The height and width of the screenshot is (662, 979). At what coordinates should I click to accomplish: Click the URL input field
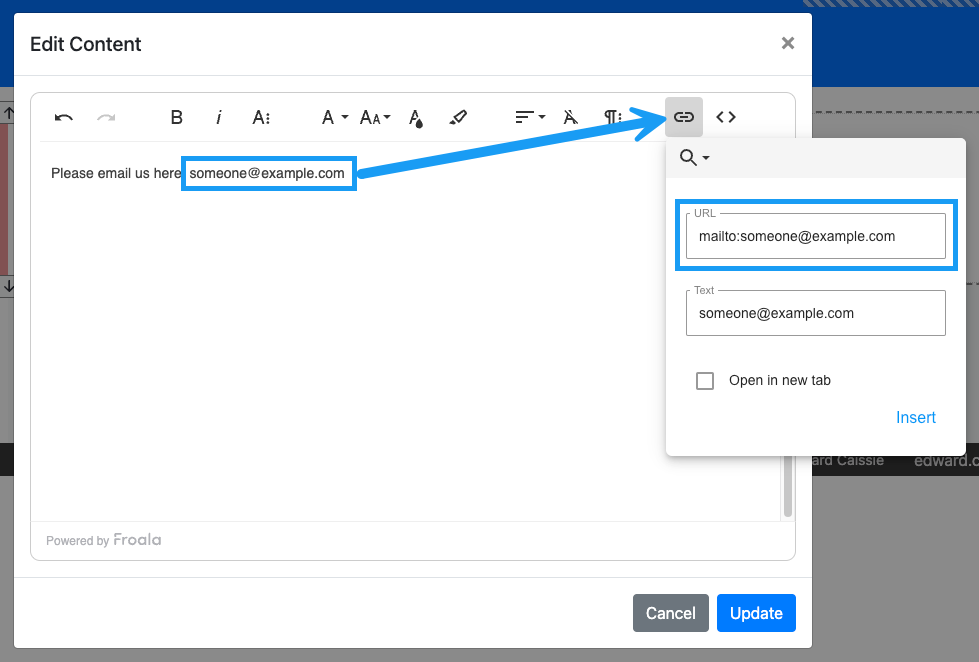point(815,237)
